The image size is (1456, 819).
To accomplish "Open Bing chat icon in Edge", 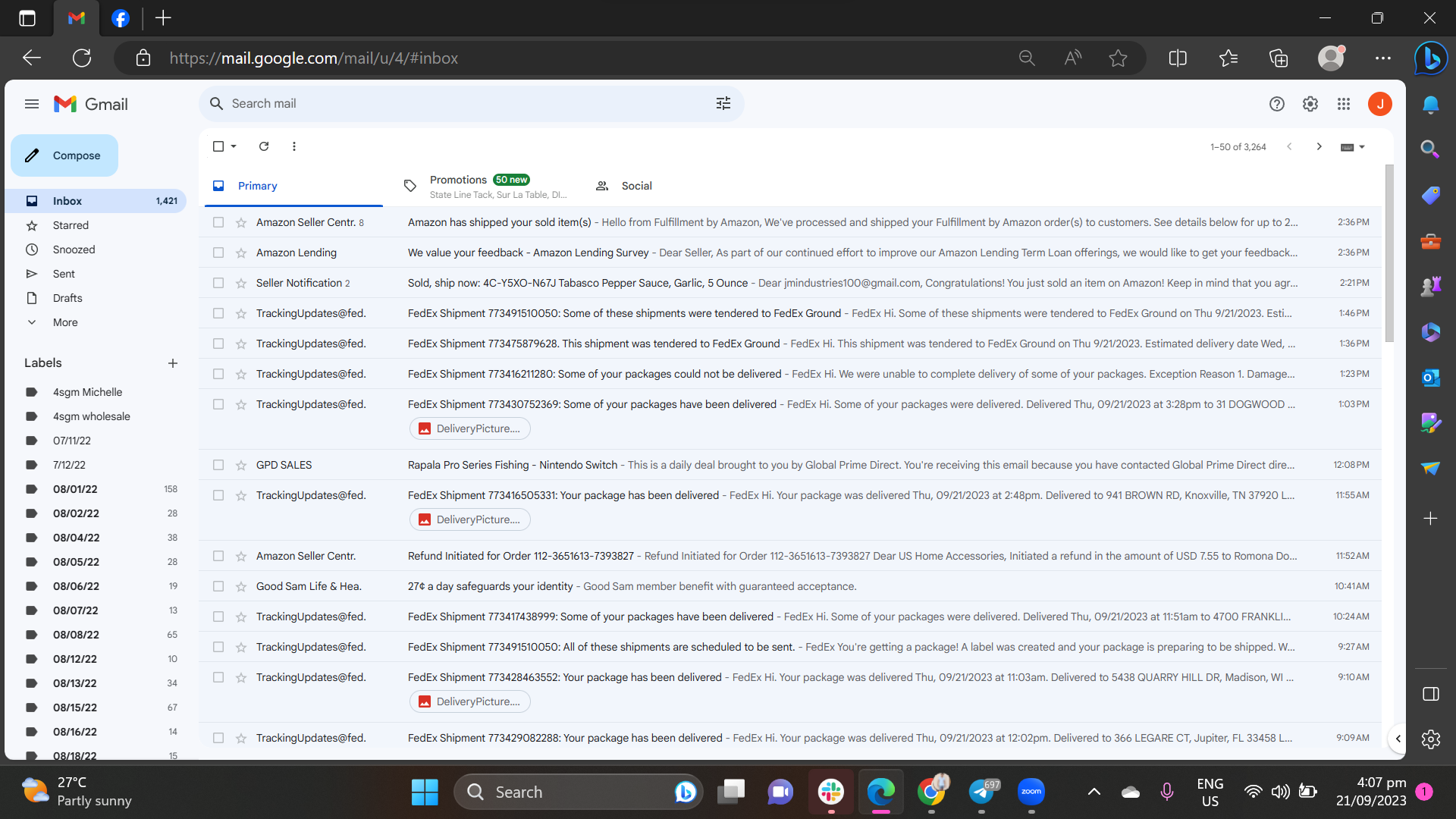I will (1431, 58).
